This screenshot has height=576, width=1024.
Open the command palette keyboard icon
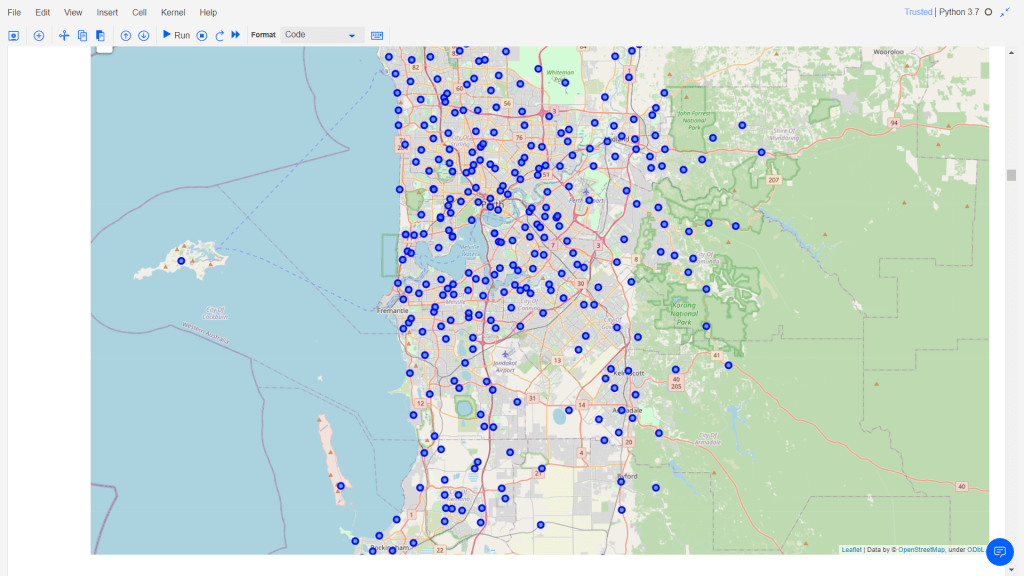click(x=377, y=35)
